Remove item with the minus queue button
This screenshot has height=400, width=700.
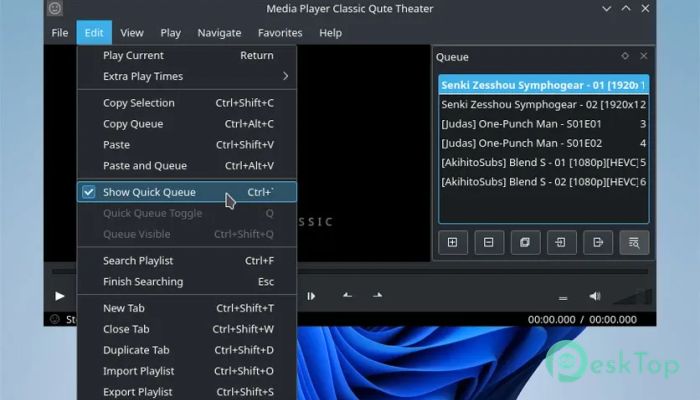[489, 242]
